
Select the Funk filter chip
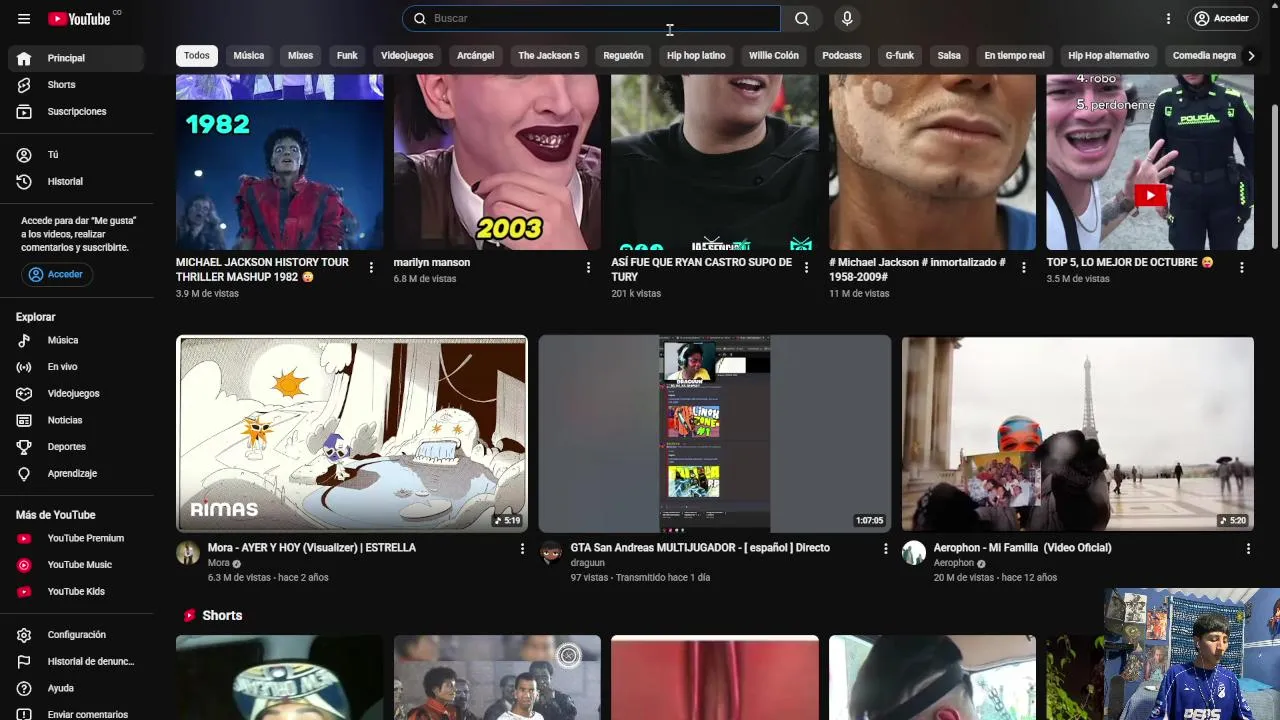click(x=347, y=56)
